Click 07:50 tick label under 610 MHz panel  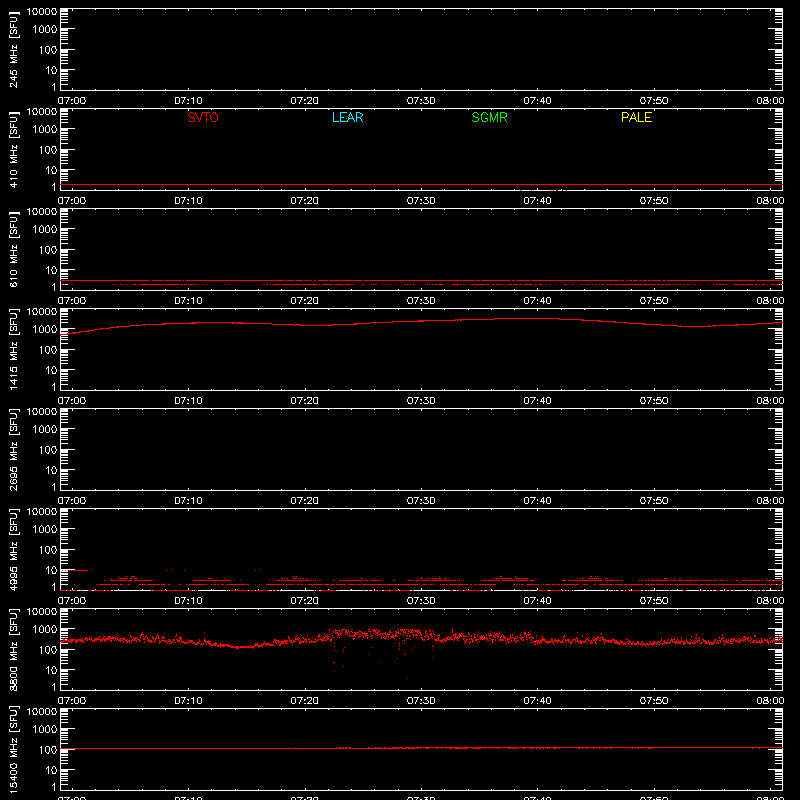coord(654,301)
